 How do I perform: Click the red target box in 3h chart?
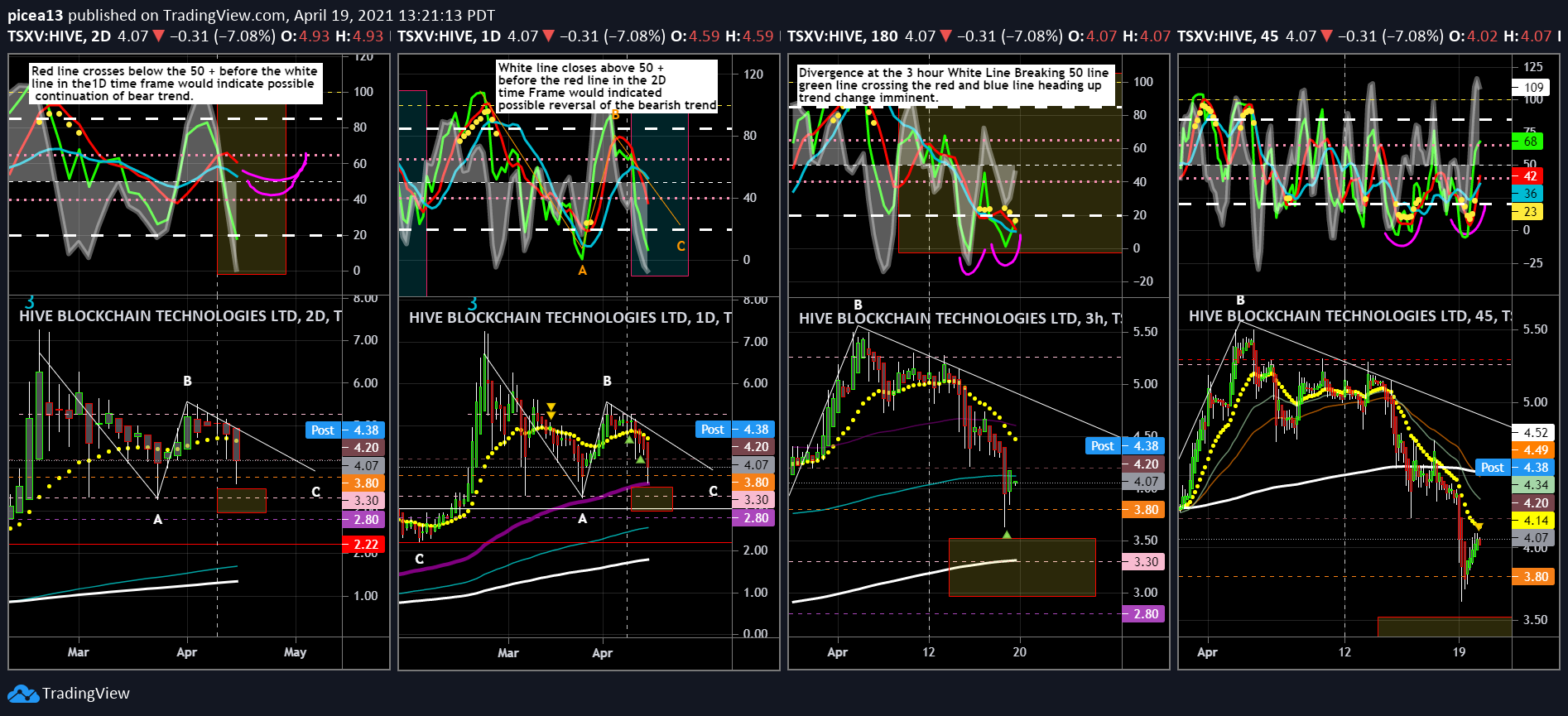coord(1022,568)
